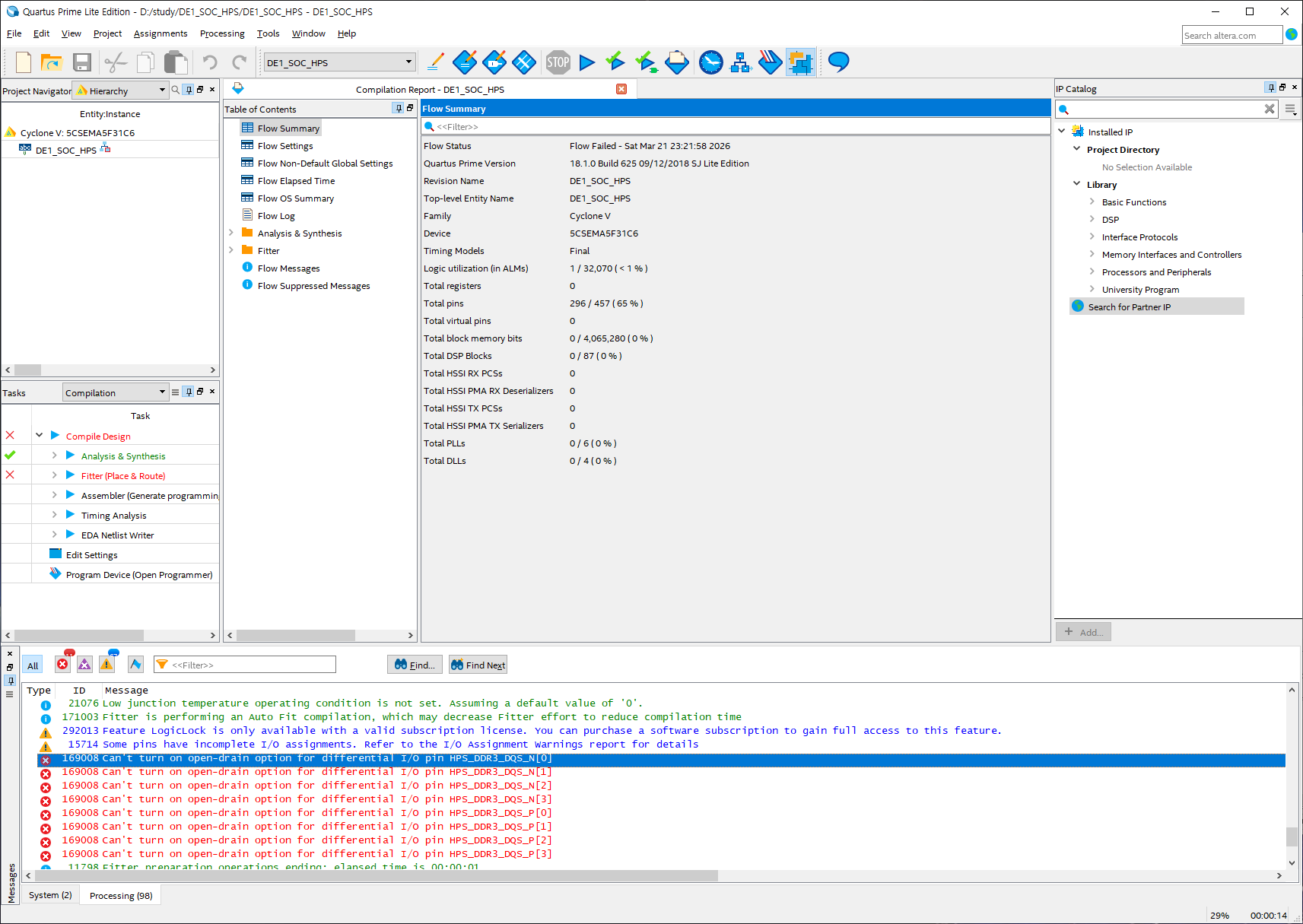Select Edit Settings task
Screen dimensions: 1303x924
pyautogui.click(x=91, y=554)
